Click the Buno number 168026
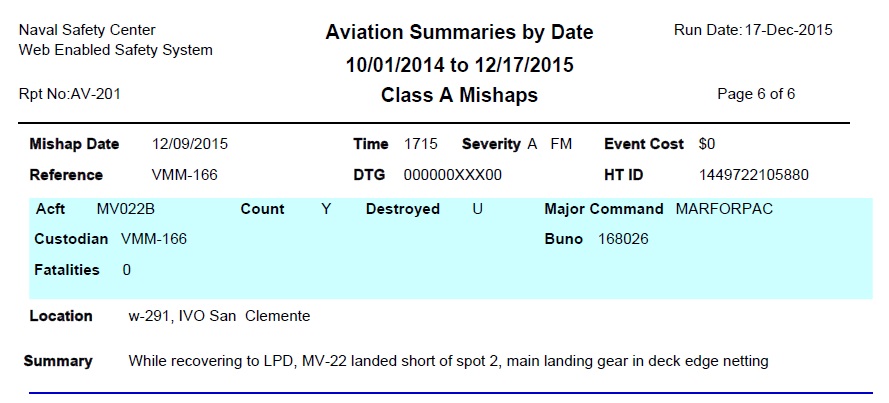Viewport: 889px width, 403px height. coord(623,239)
